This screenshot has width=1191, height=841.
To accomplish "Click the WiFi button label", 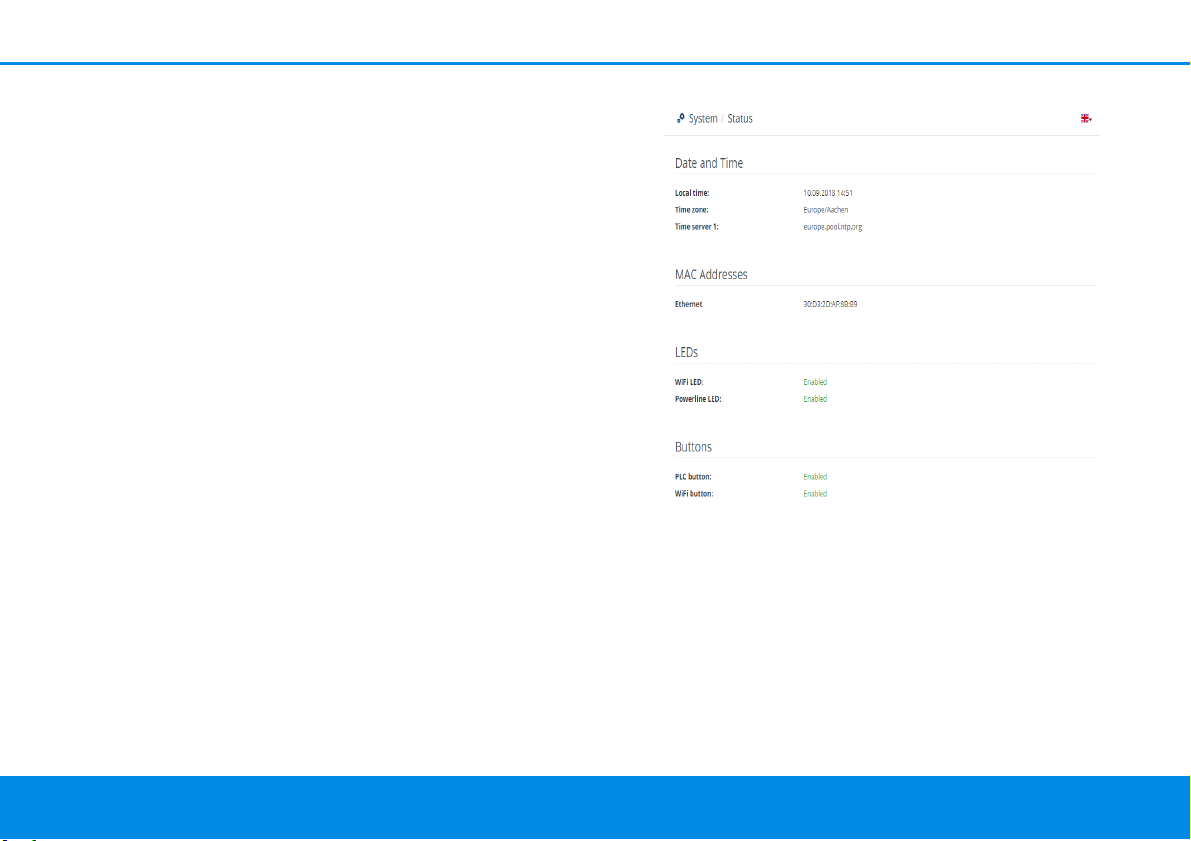I will pyautogui.click(x=693, y=494).
